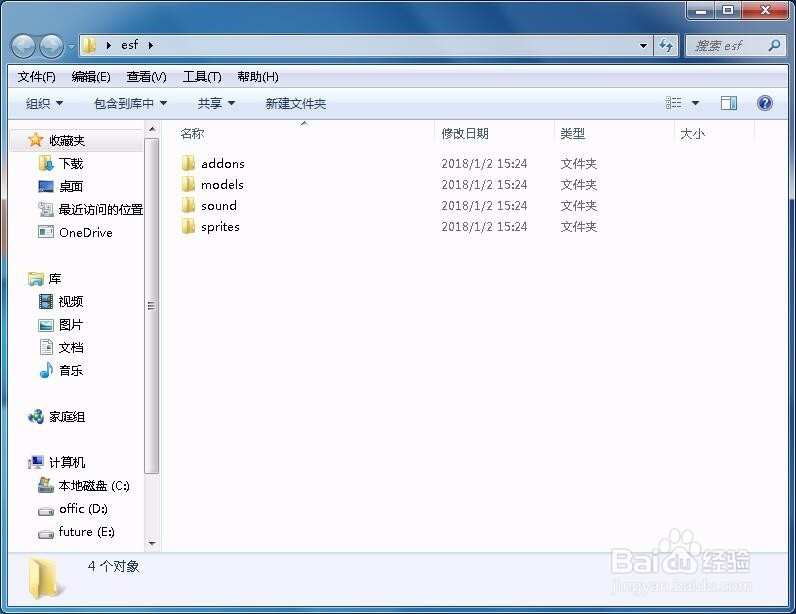Open the 共享 dropdown
Viewport: 796px width, 614px height.
pos(216,104)
